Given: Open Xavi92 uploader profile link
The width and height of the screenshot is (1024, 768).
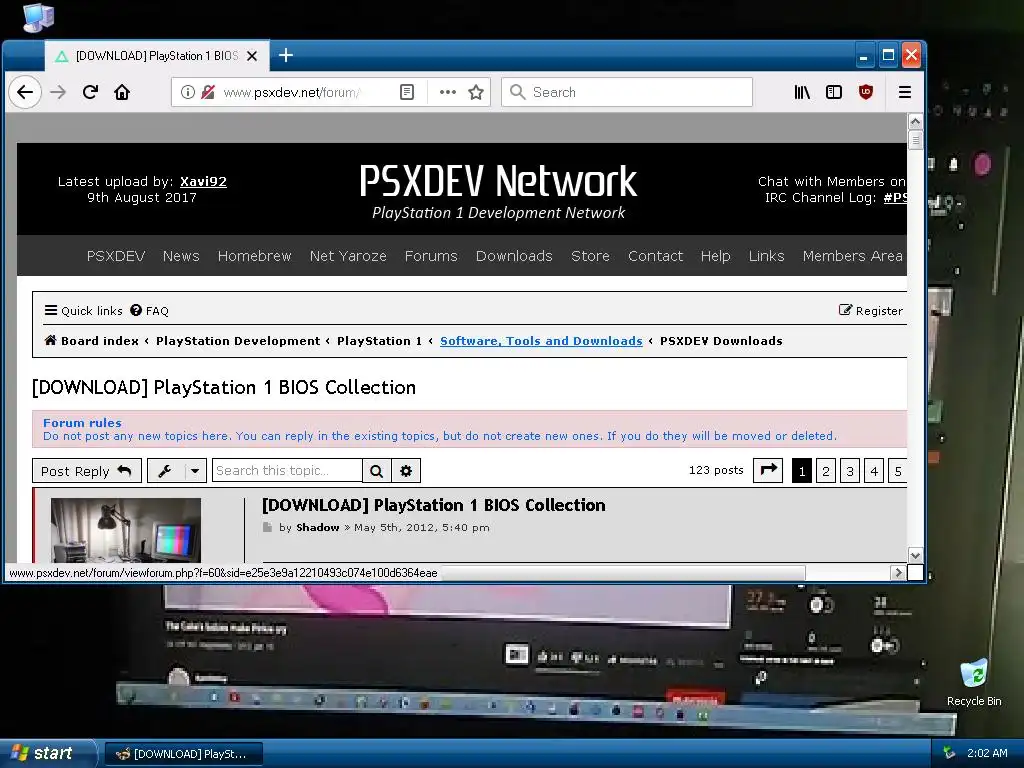Looking at the screenshot, I should click(203, 182).
